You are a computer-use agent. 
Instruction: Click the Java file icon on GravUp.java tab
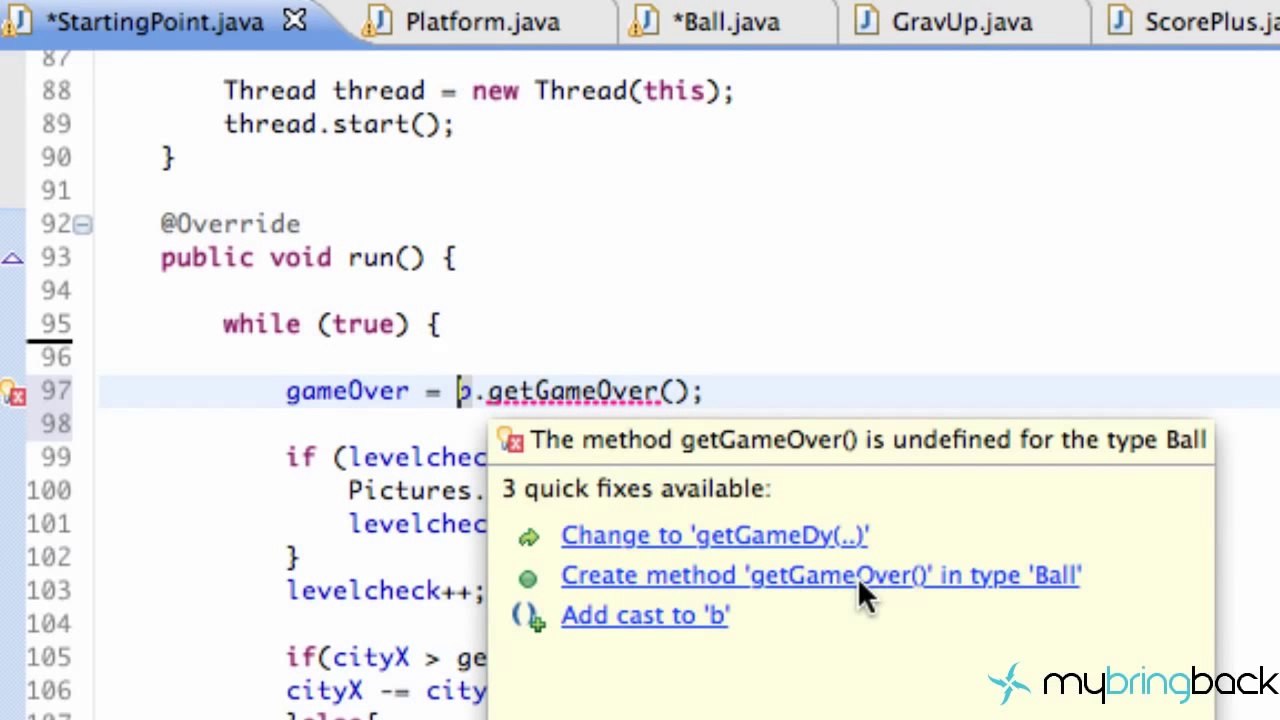[x=866, y=21]
